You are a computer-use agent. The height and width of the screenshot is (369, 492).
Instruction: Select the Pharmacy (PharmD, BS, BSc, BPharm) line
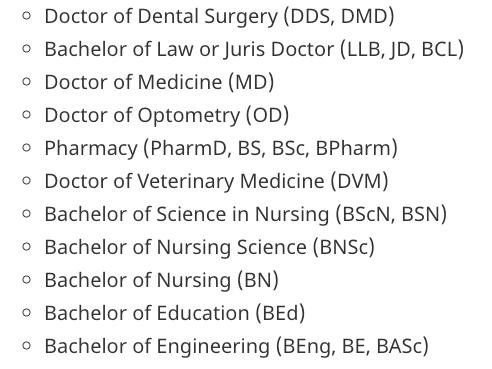coord(221,148)
